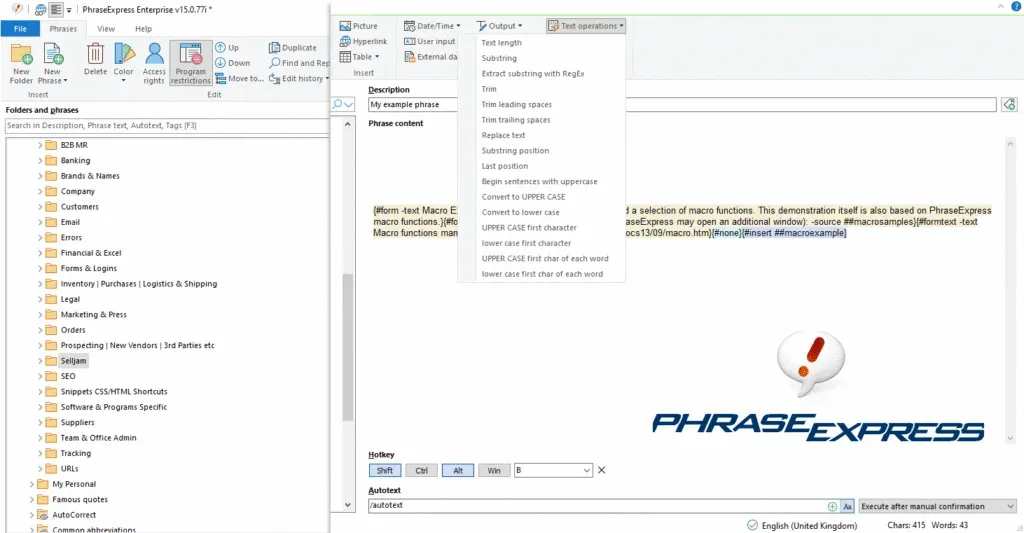Click the green plus icon in Autotext field
This screenshot has height=533, width=1024.
(x=832, y=506)
